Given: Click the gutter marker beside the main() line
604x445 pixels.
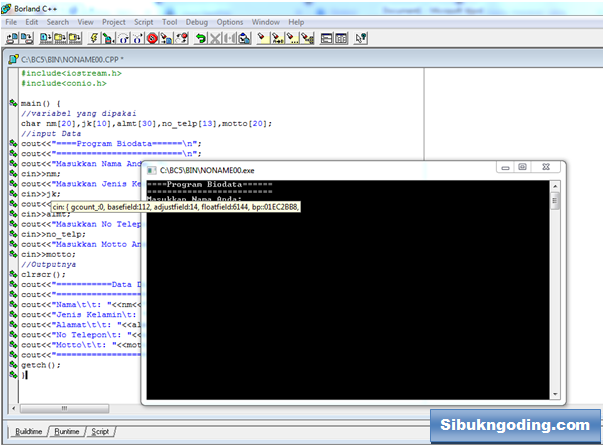Looking at the screenshot, I should (13, 103).
